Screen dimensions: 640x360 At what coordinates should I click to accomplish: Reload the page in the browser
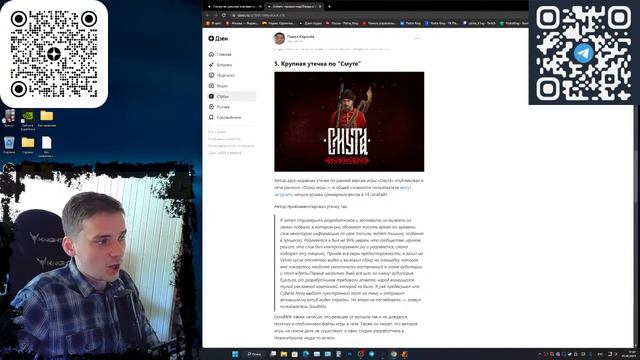[x=224, y=15]
